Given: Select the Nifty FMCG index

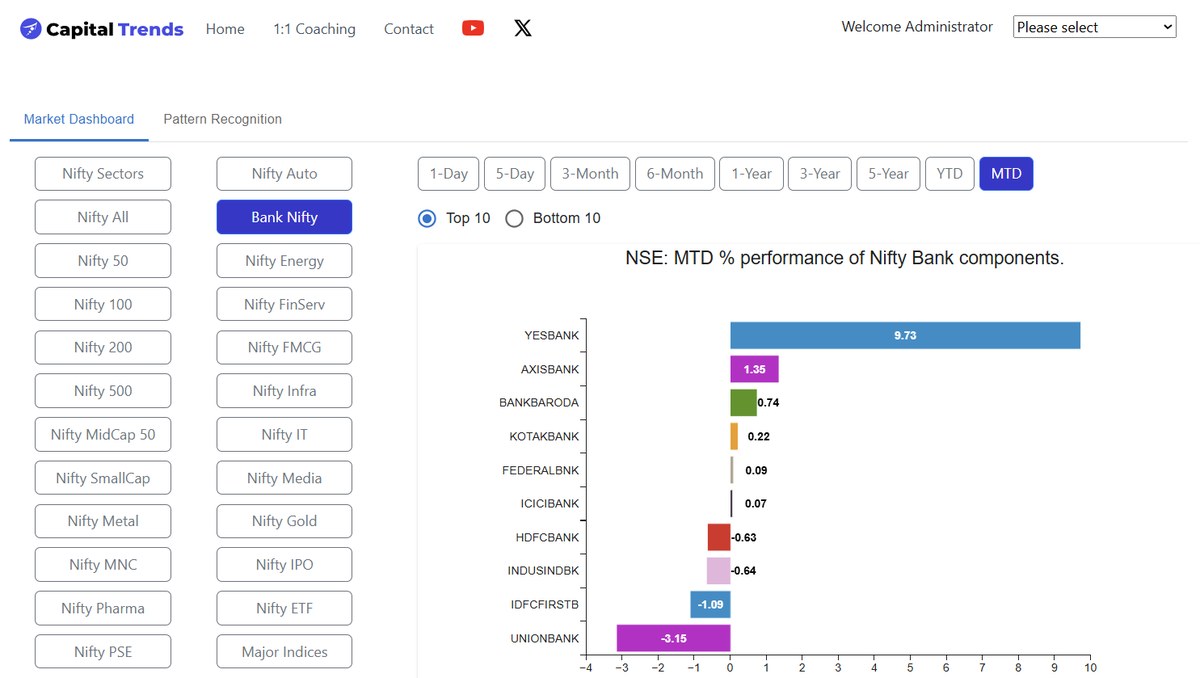Looking at the screenshot, I should point(285,347).
